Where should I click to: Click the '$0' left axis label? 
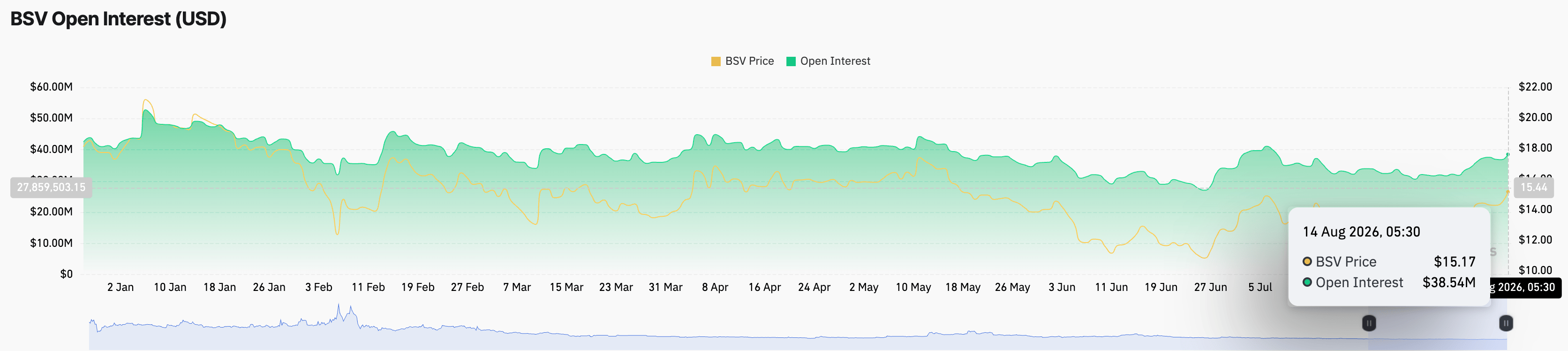pos(66,274)
